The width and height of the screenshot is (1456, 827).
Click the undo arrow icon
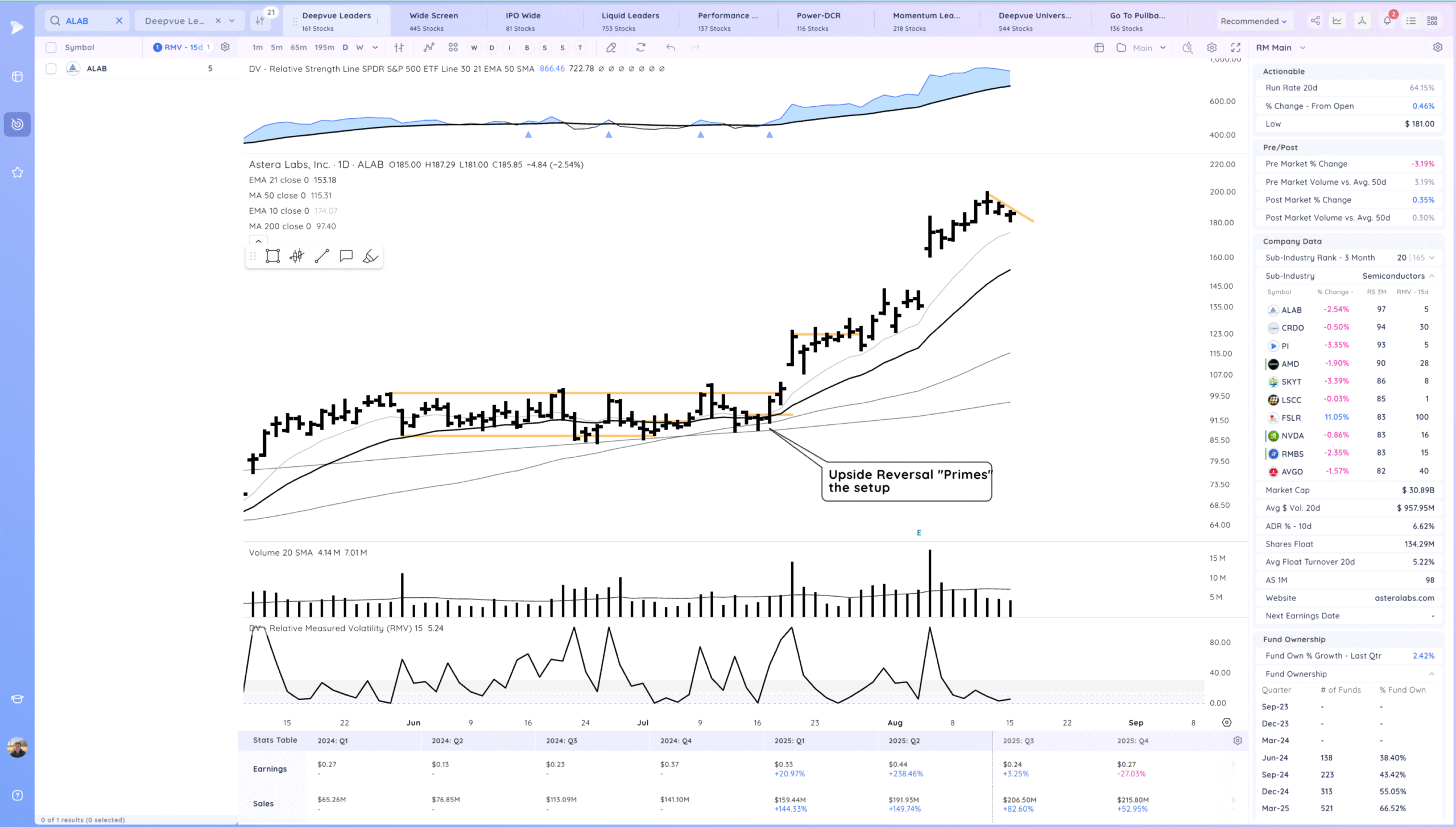point(671,48)
